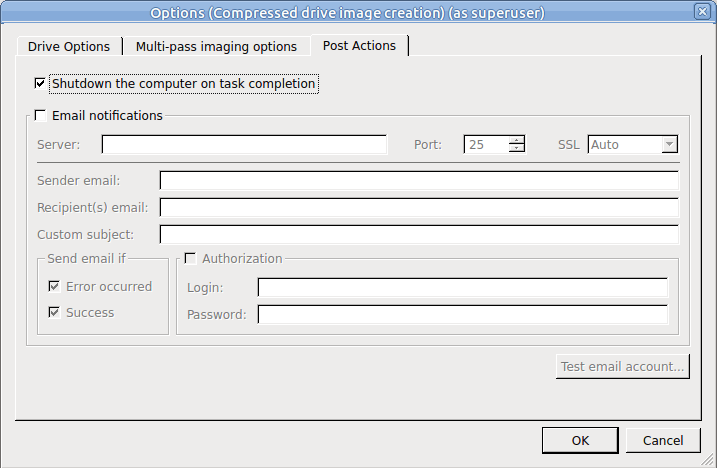Enable the Email notifications checkbox
The height and width of the screenshot is (468, 717).
coord(40,115)
